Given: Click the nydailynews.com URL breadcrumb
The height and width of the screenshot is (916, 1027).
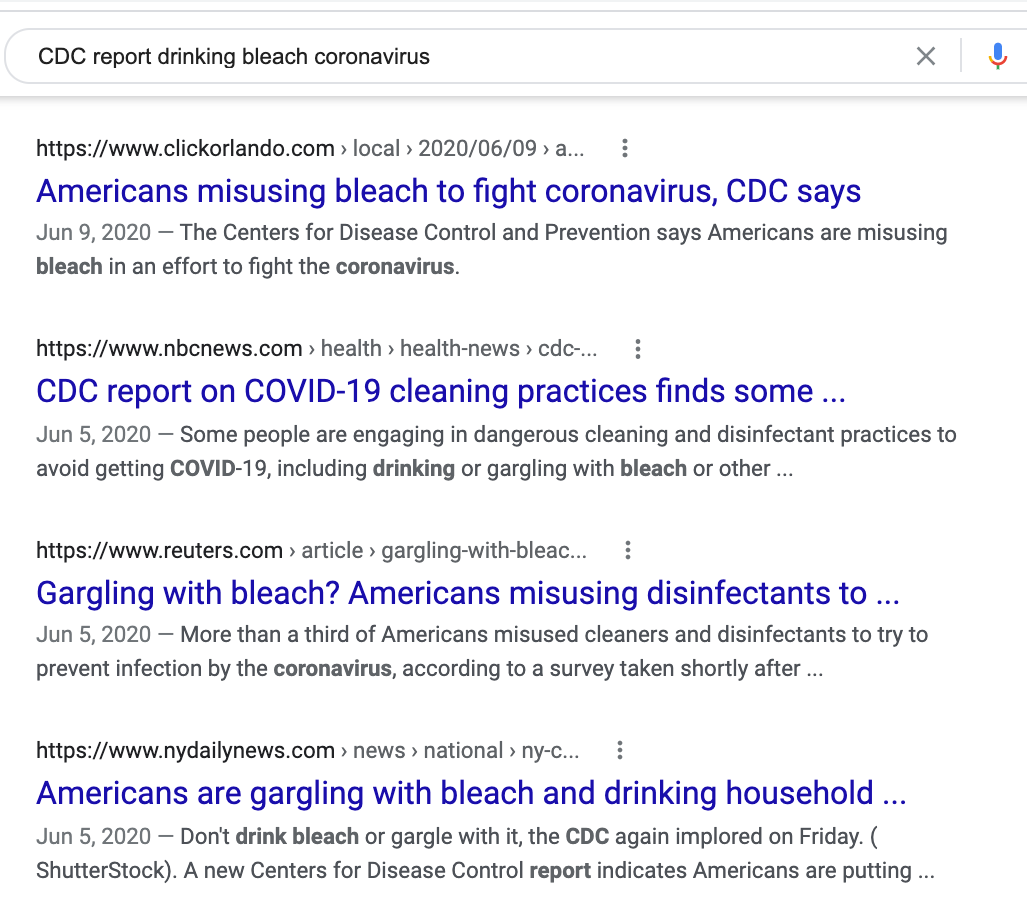Looking at the screenshot, I should tap(307, 750).
